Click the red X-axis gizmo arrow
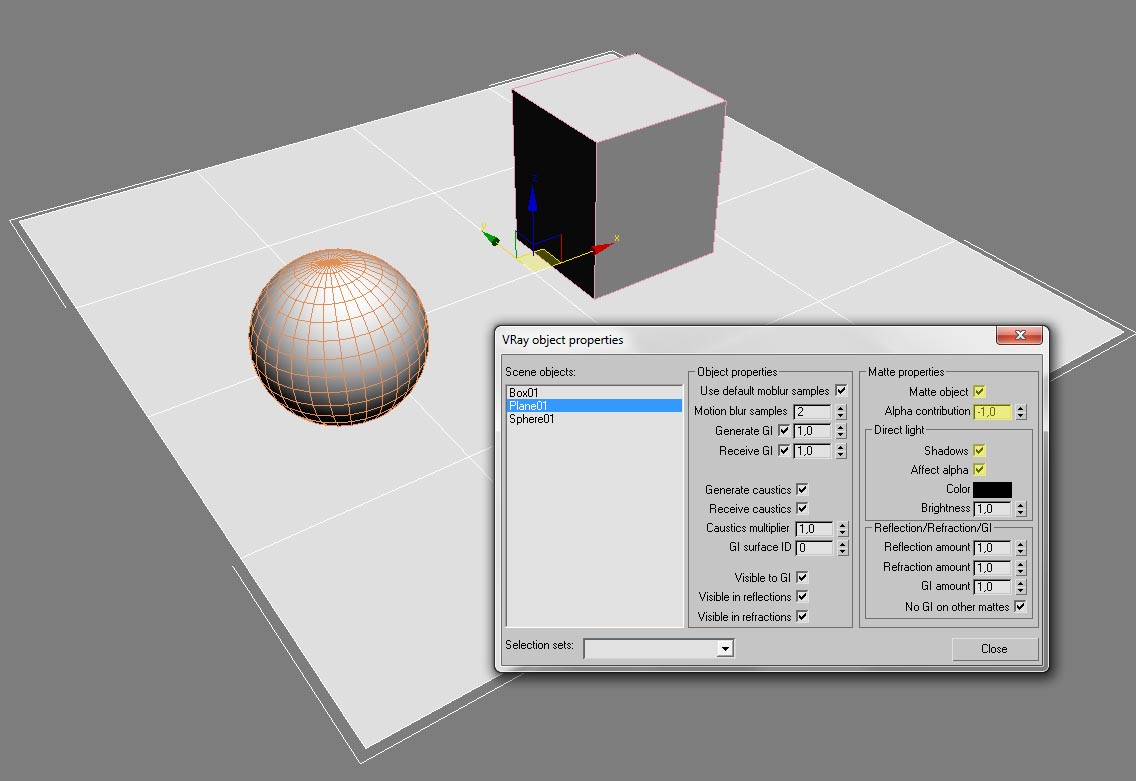 pos(603,248)
